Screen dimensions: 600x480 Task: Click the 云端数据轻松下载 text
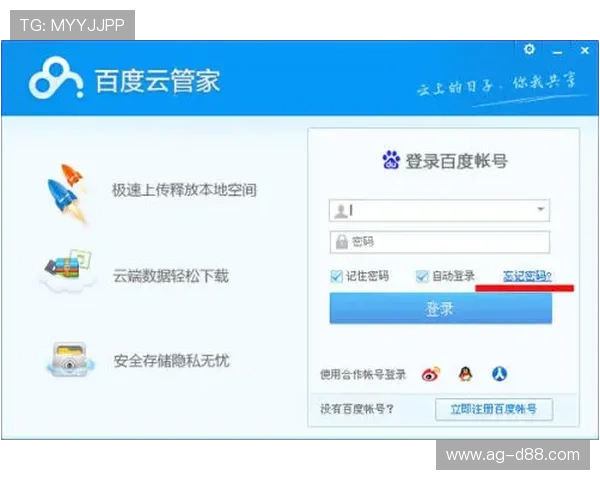170,276
